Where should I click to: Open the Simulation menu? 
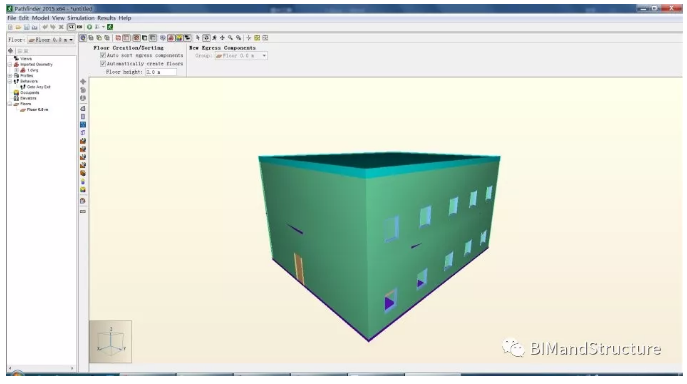point(81,18)
